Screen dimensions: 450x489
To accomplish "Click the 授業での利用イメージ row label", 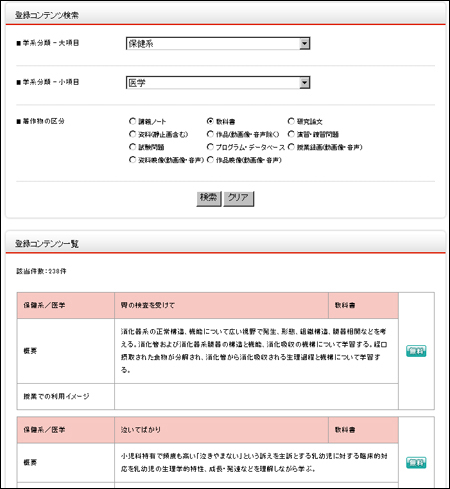I will (x=56, y=396).
